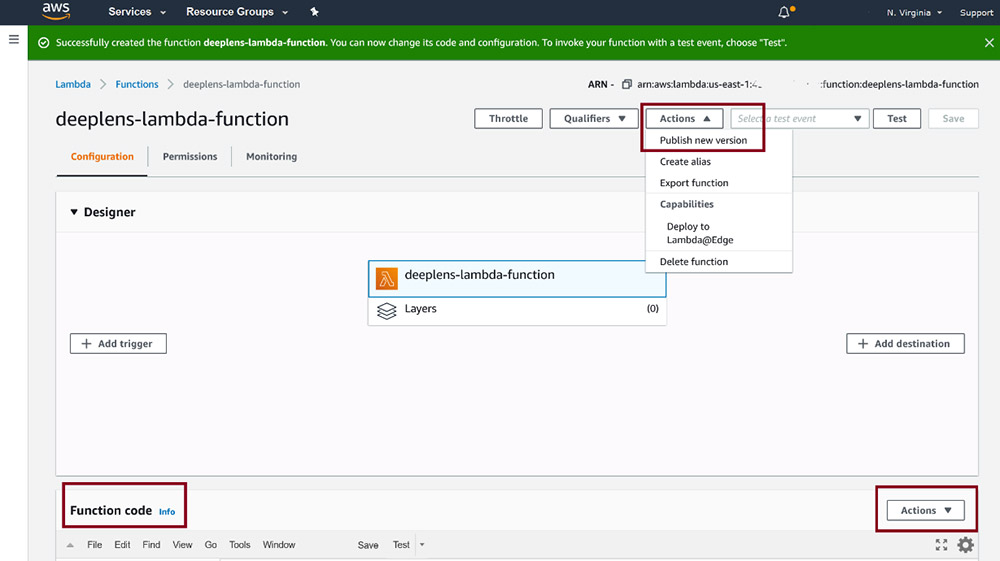Select the orange Lambda function icon
This screenshot has height=561, width=1000.
pos(386,279)
